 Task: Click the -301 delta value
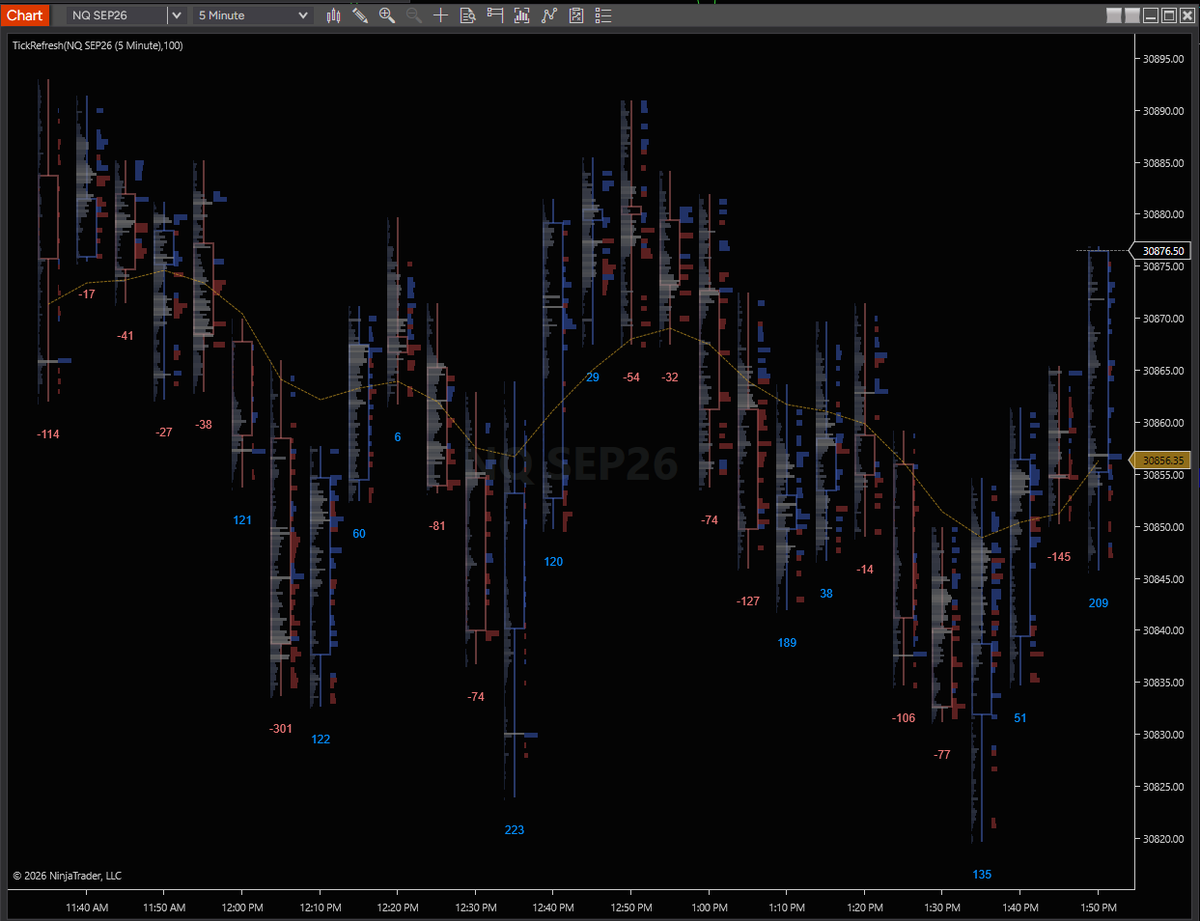coord(281,728)
